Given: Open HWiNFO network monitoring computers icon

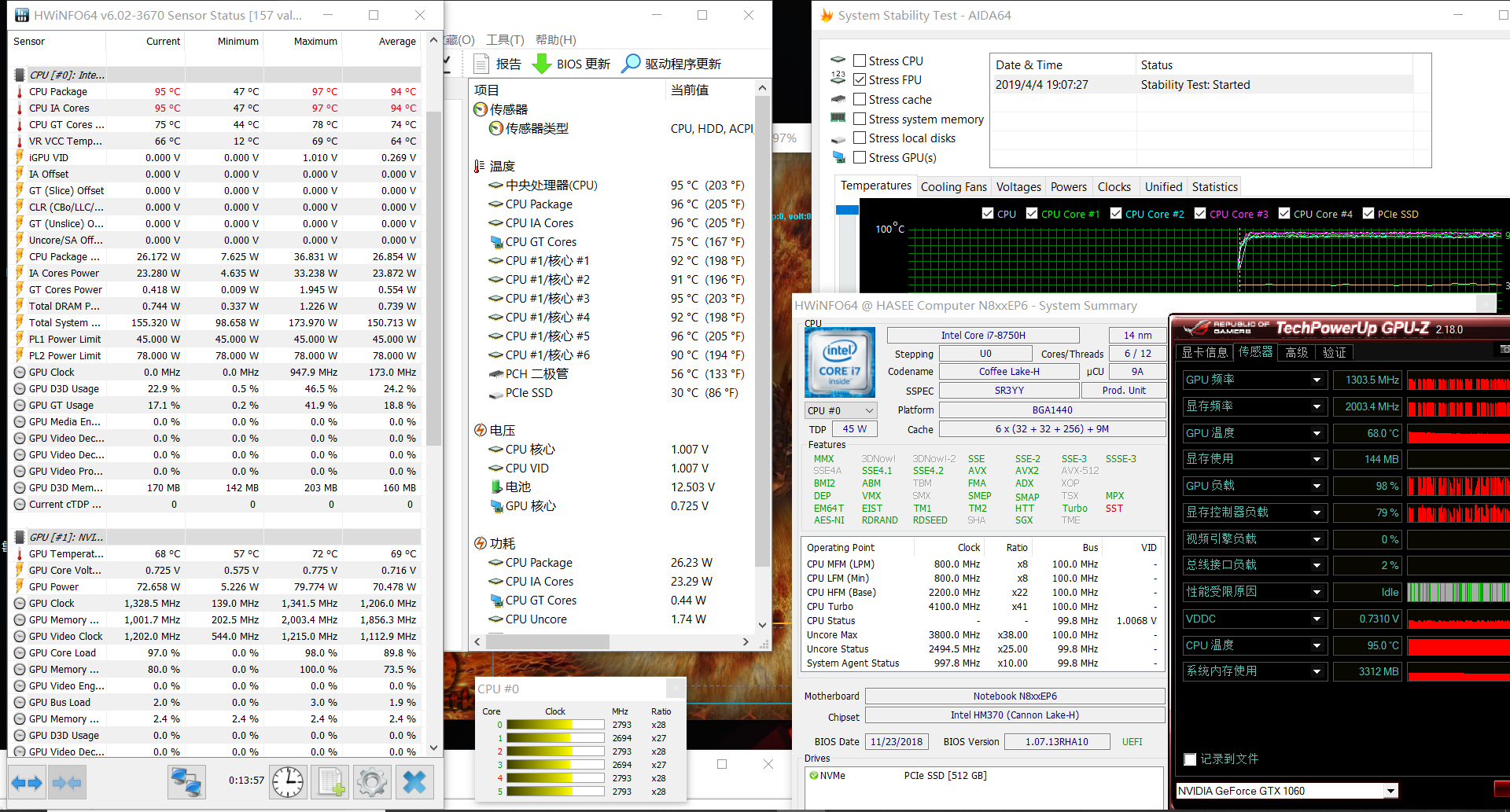Looking at the screenshot, I should pos(186,782).
